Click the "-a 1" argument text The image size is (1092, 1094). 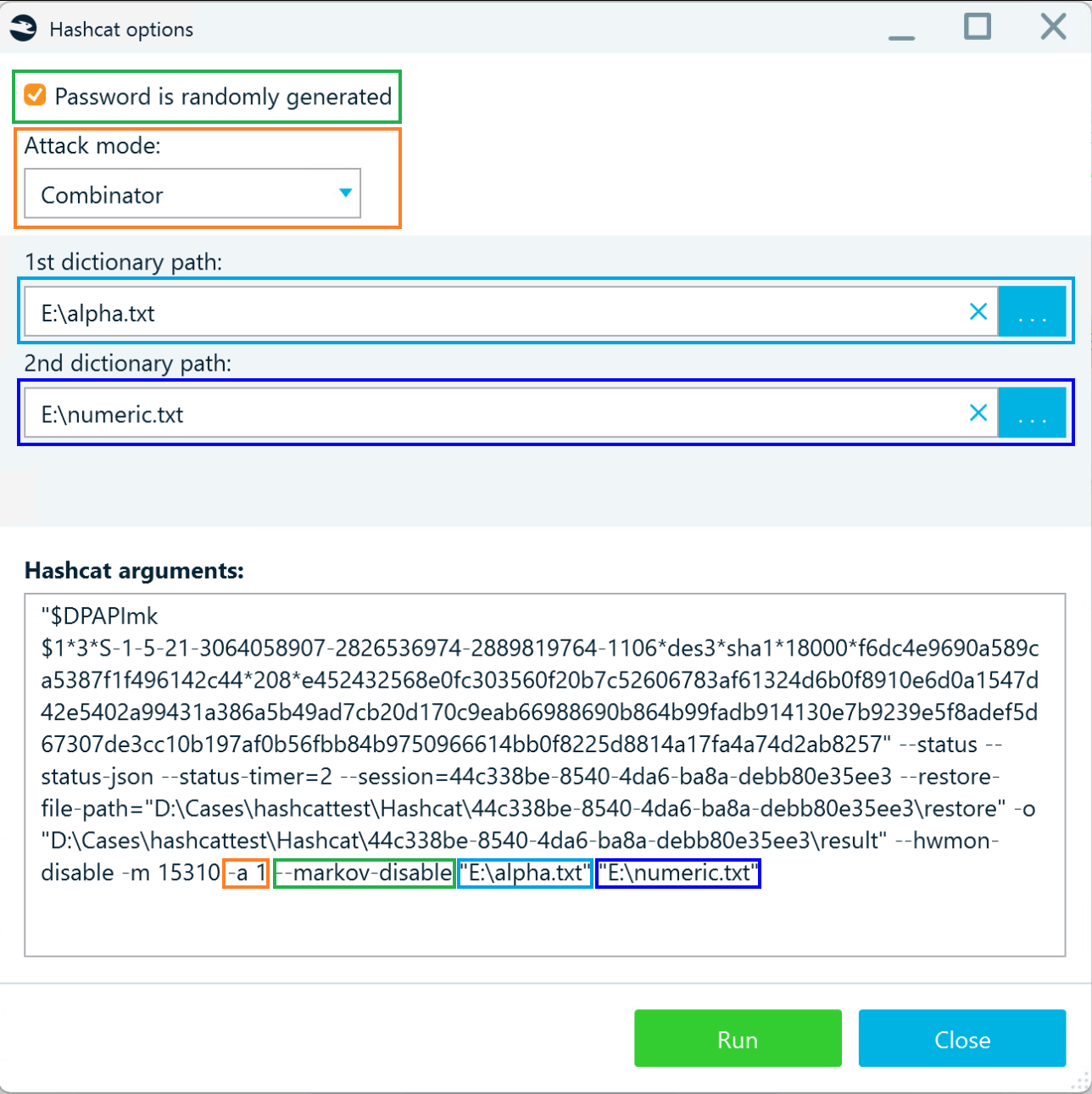coord(247,873)
